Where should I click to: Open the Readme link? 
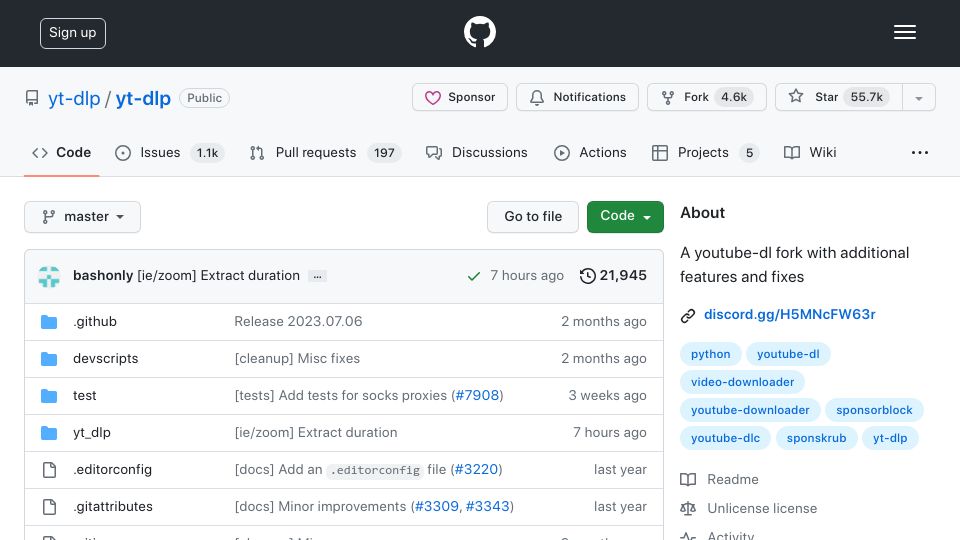[732, 479]
